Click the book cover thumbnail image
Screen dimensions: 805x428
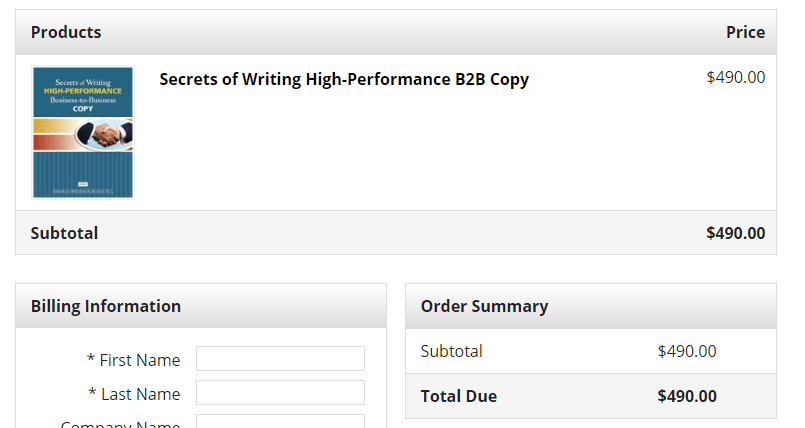(83, 132)
